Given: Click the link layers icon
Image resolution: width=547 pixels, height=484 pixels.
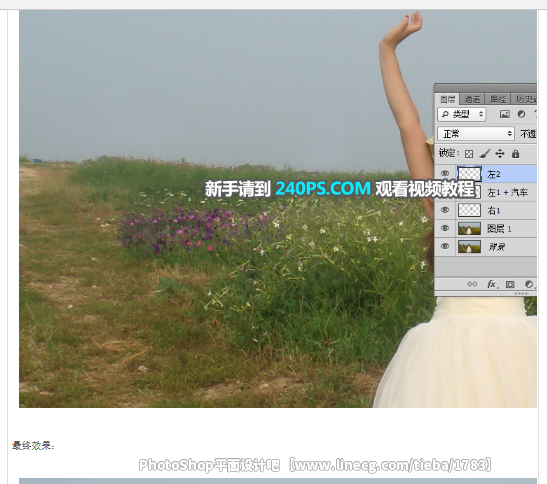Looking at the screenshot, I should 472,284.
